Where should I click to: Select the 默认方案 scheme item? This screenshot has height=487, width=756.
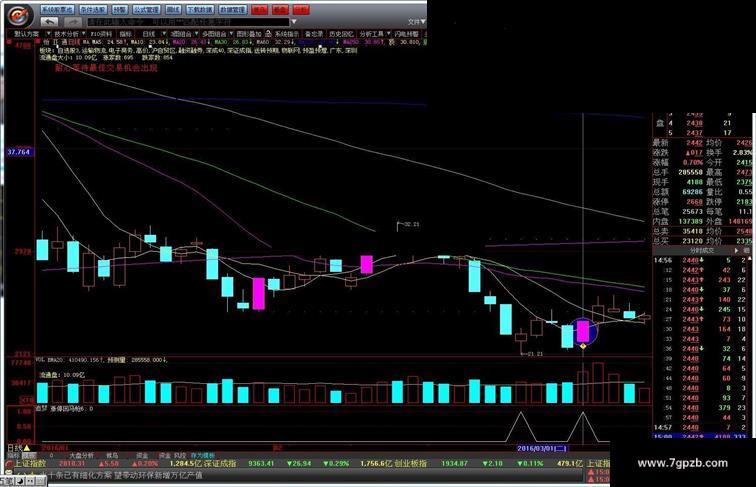click(x=27, y=34)
